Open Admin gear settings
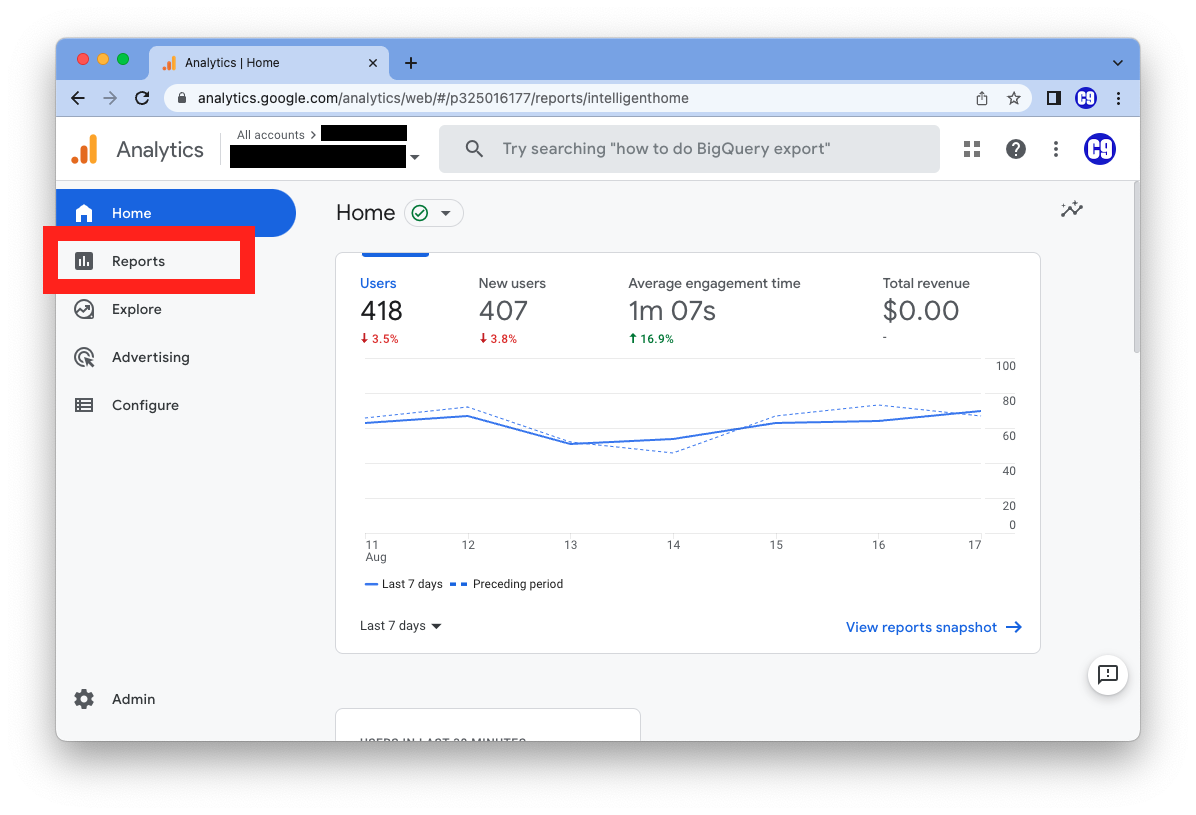 pyautogui.click(x=84, y=699)
